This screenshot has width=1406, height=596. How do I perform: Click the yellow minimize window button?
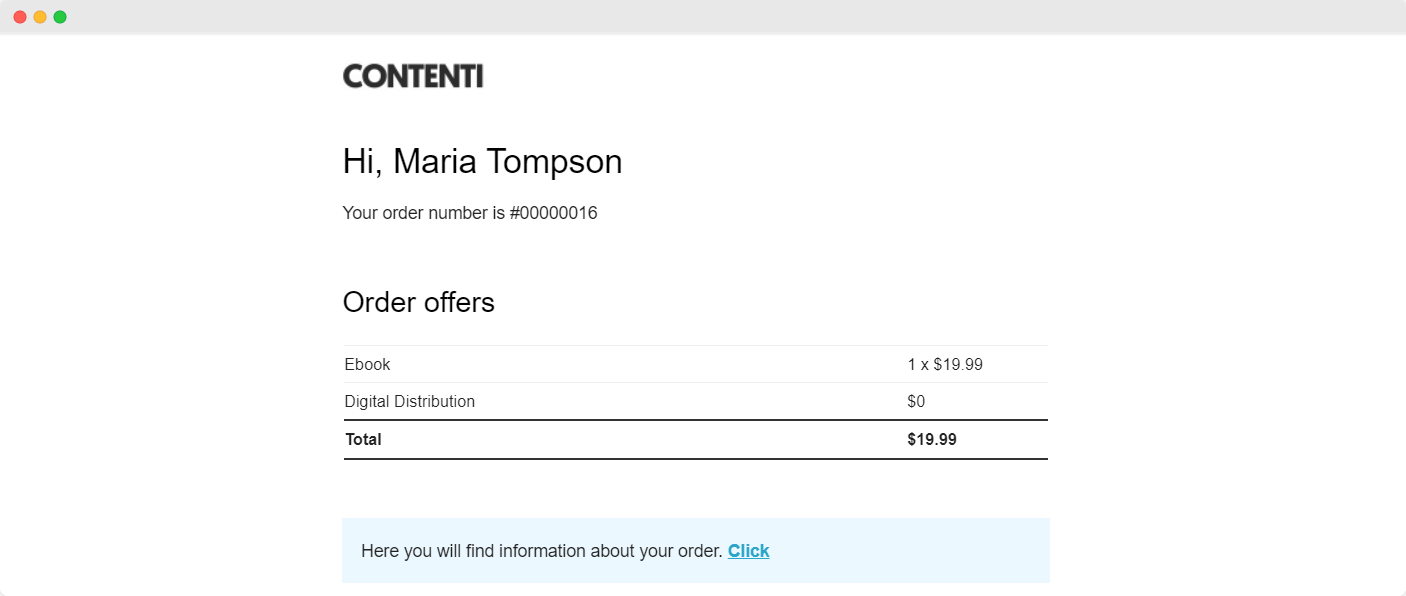(x=40, y=17)
